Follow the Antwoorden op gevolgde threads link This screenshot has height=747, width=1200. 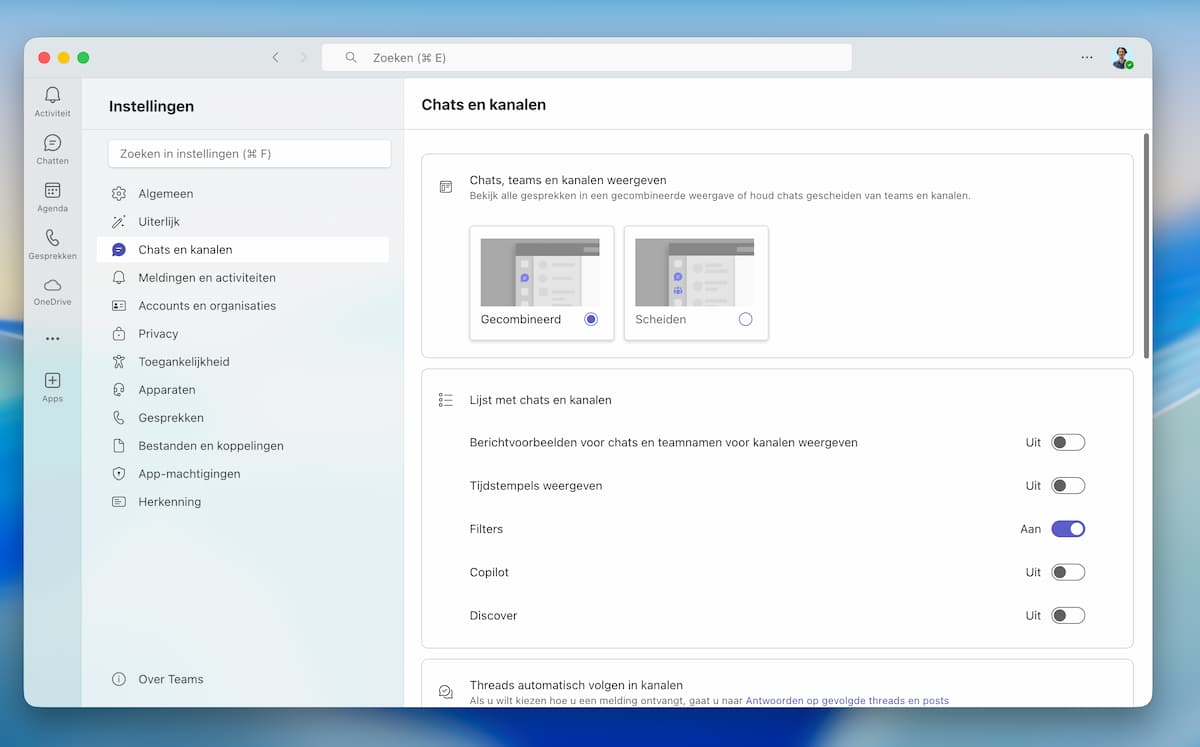pos(847,701)
